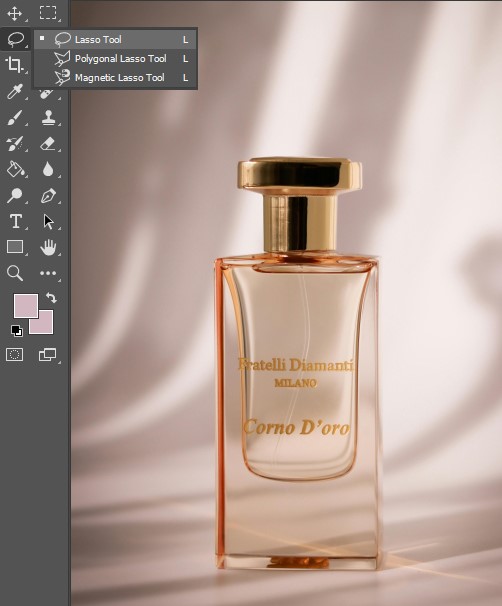Select the Hand tool

48,247
